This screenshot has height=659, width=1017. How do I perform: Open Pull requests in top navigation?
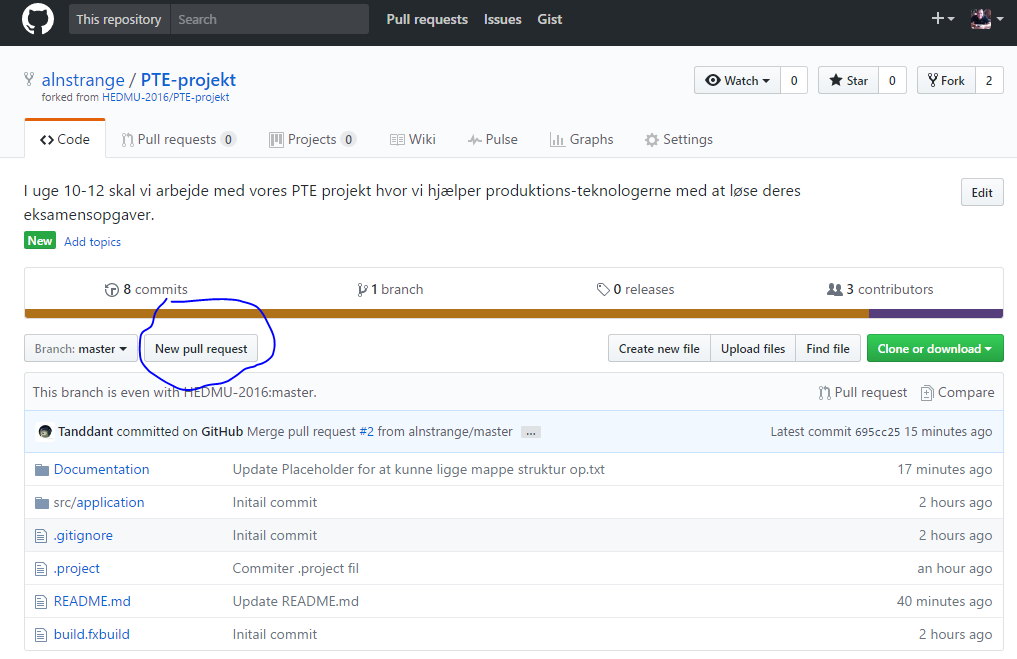(x=427, y=19)
